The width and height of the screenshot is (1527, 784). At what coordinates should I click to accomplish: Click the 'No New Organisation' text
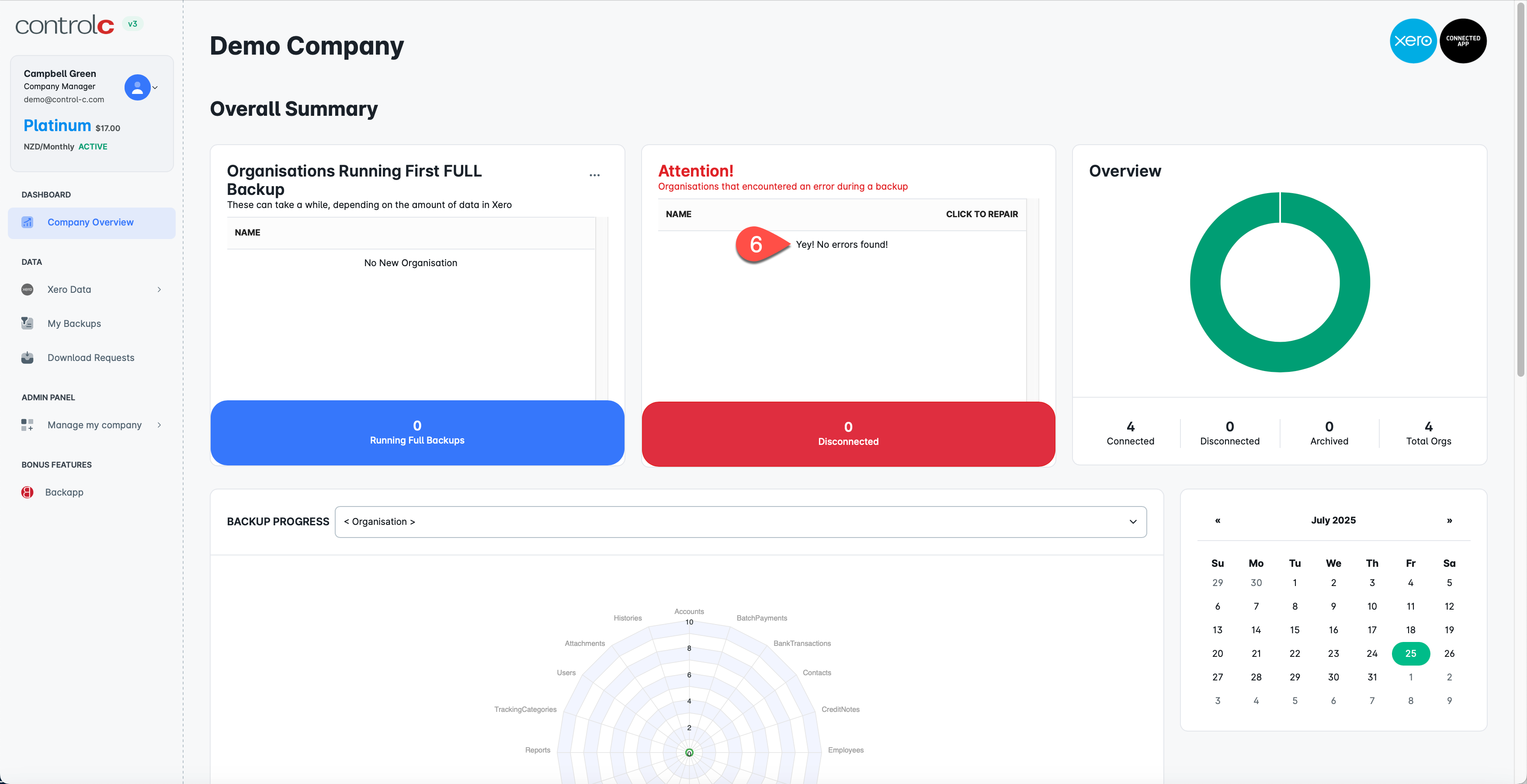pos(411,263)
